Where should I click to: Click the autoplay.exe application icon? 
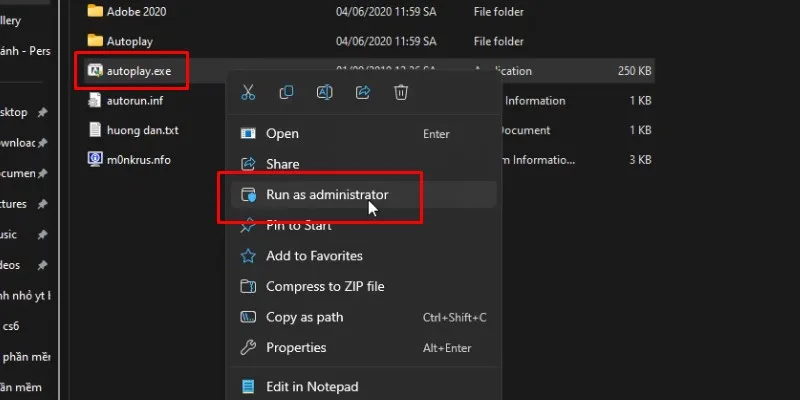pyautogui.click(x=95, y=70)
